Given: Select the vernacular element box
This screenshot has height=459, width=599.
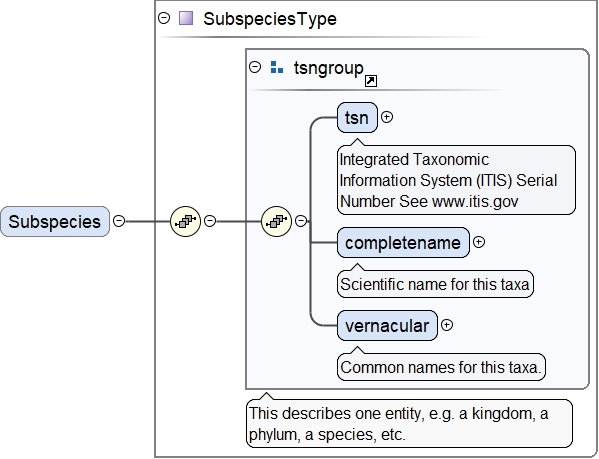Looking at the screenshot, I should pos(387,326).
